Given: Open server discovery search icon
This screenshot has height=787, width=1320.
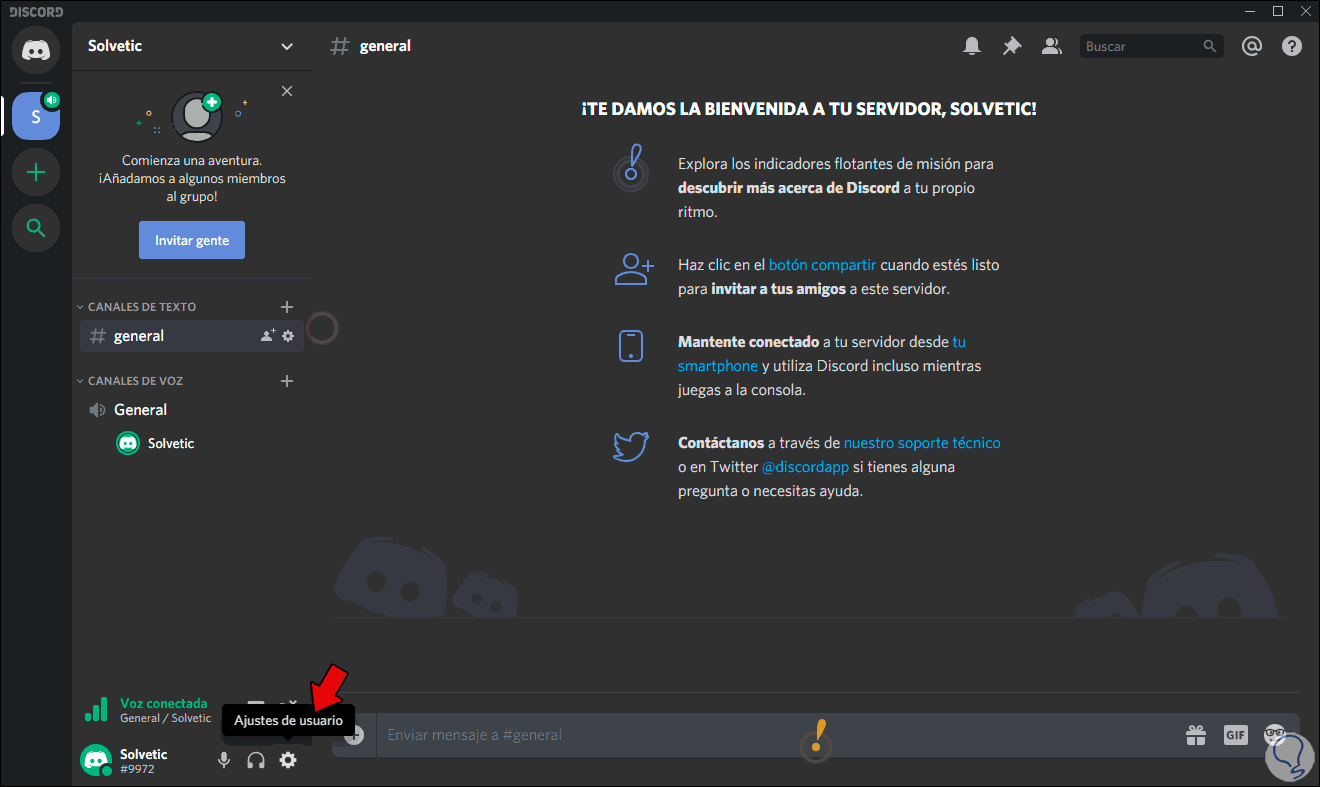Looking at the screenshot, I should [x=36, y=229].
